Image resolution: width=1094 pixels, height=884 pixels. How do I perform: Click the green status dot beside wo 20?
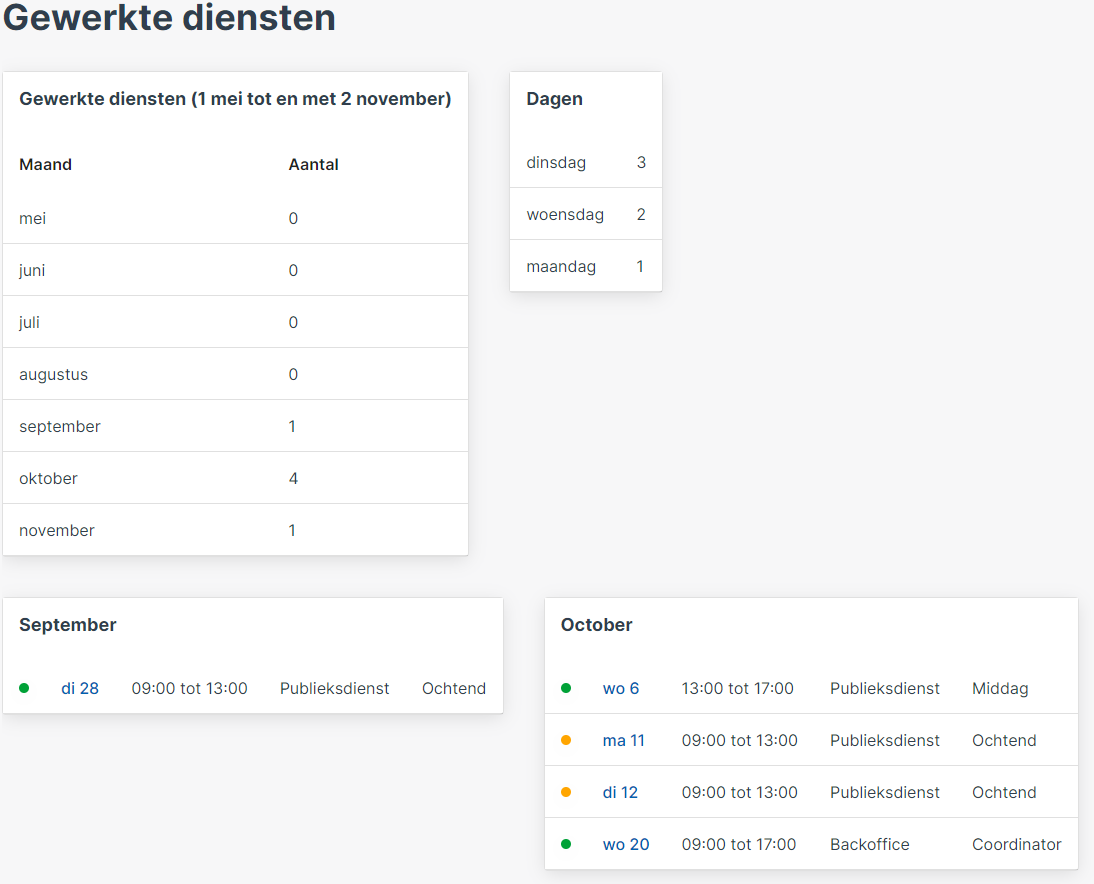[x=566, y=844]
